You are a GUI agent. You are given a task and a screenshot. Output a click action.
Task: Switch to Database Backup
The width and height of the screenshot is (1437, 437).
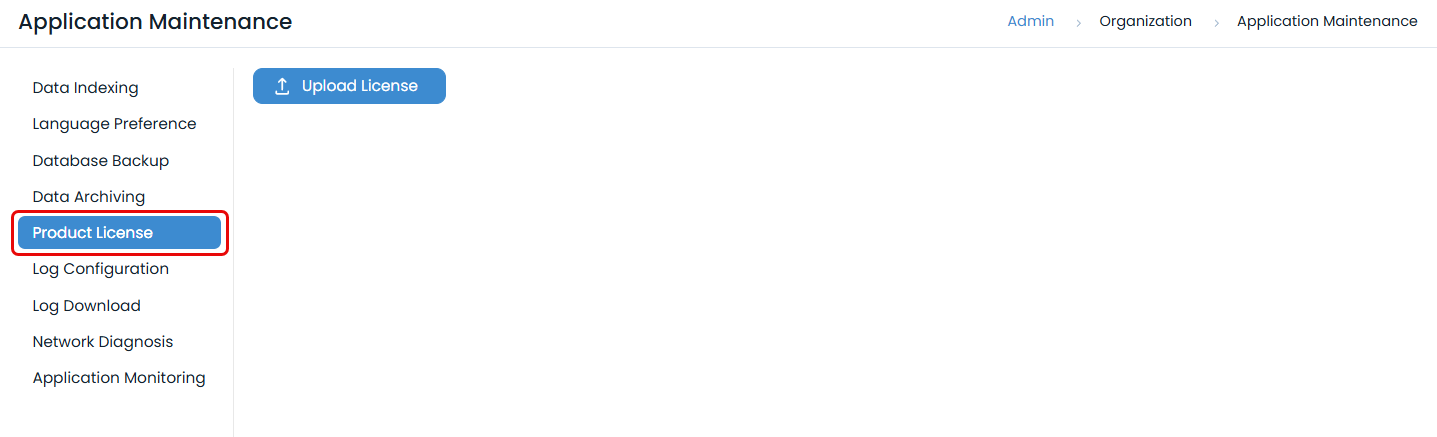coord(100,161)
